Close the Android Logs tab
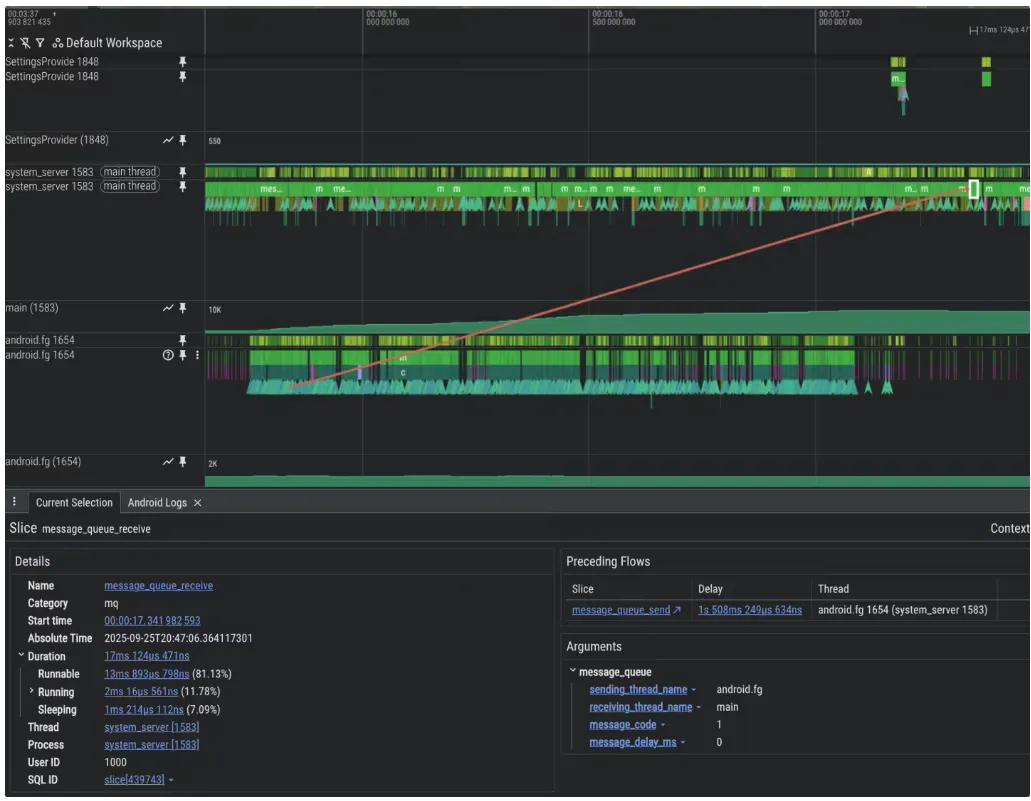The height and width of the screenshot is (801, 1031). click(x=197, y=502)
